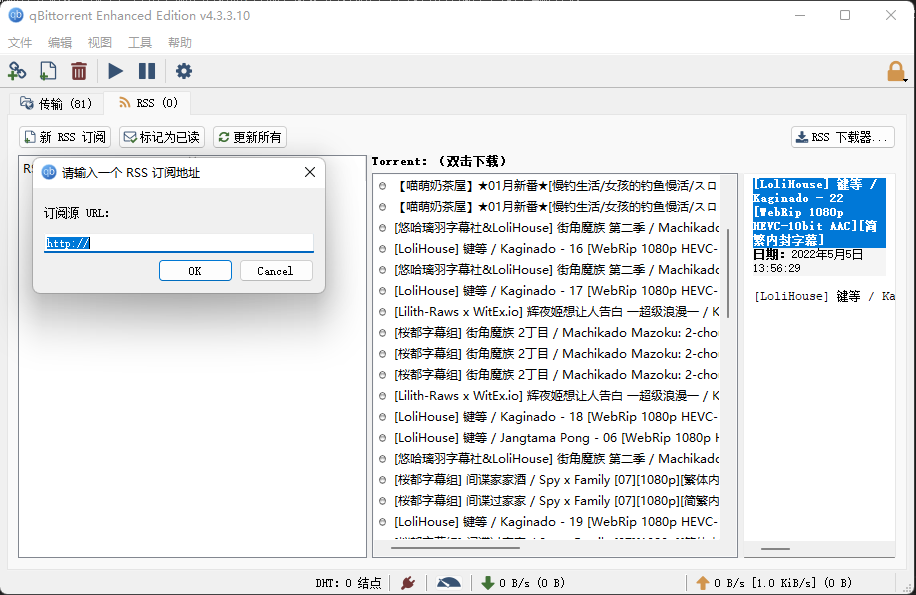Click the 订阅源 URL input field
This screenshot has height=595, width=916.
coord(179,243)
